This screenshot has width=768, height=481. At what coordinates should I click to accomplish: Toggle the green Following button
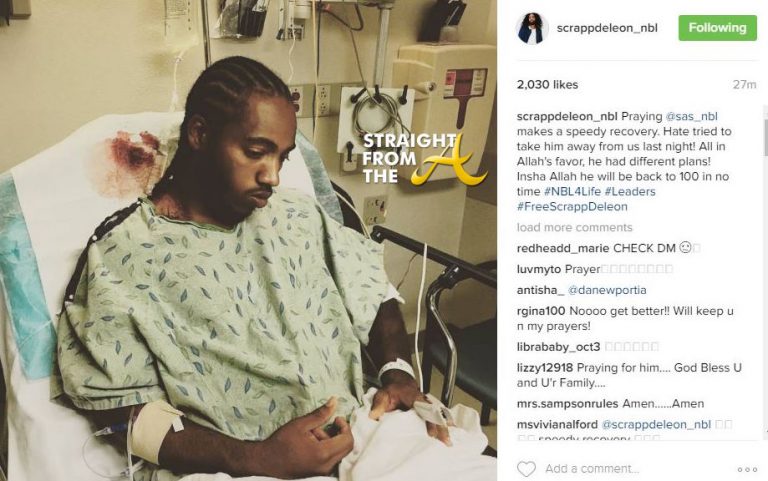tap(718, 28)
